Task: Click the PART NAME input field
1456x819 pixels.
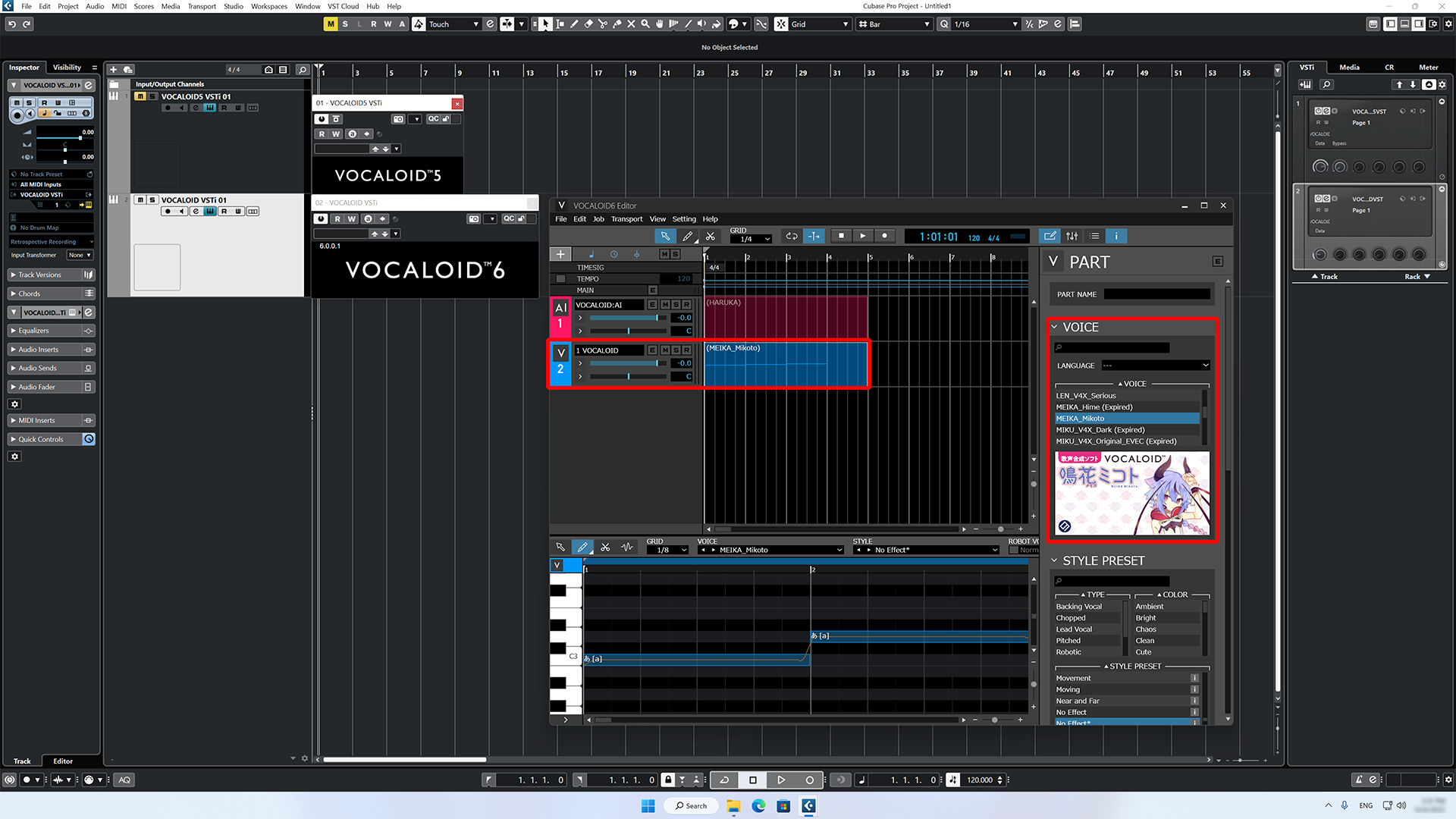Action: coord(1156,293)
